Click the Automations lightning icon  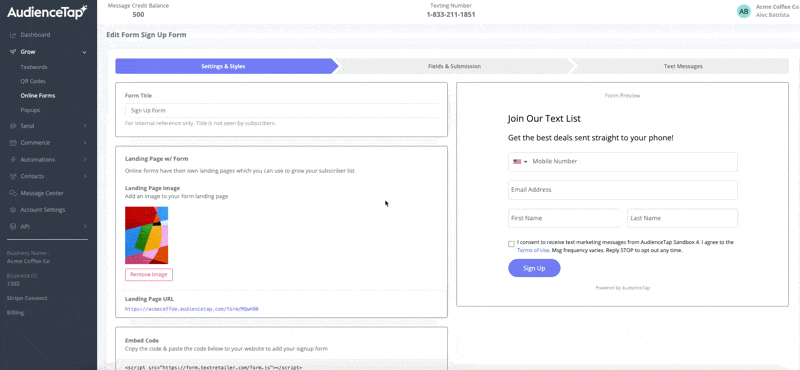[x=13, y=160]
